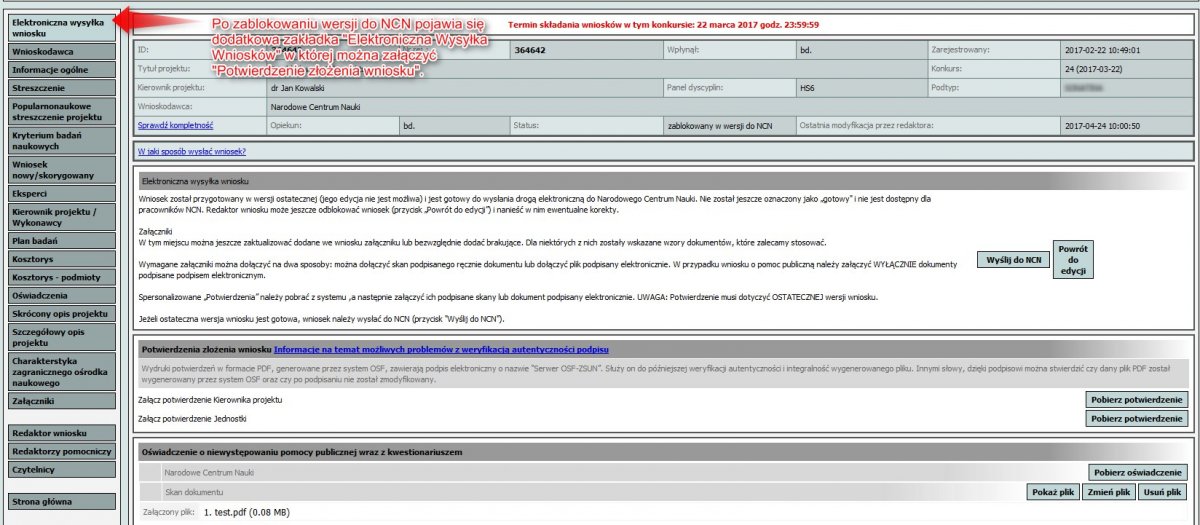
Task: Click the Powrót do edycji button
Action: pyautogui.click(x=1072, y=259)
